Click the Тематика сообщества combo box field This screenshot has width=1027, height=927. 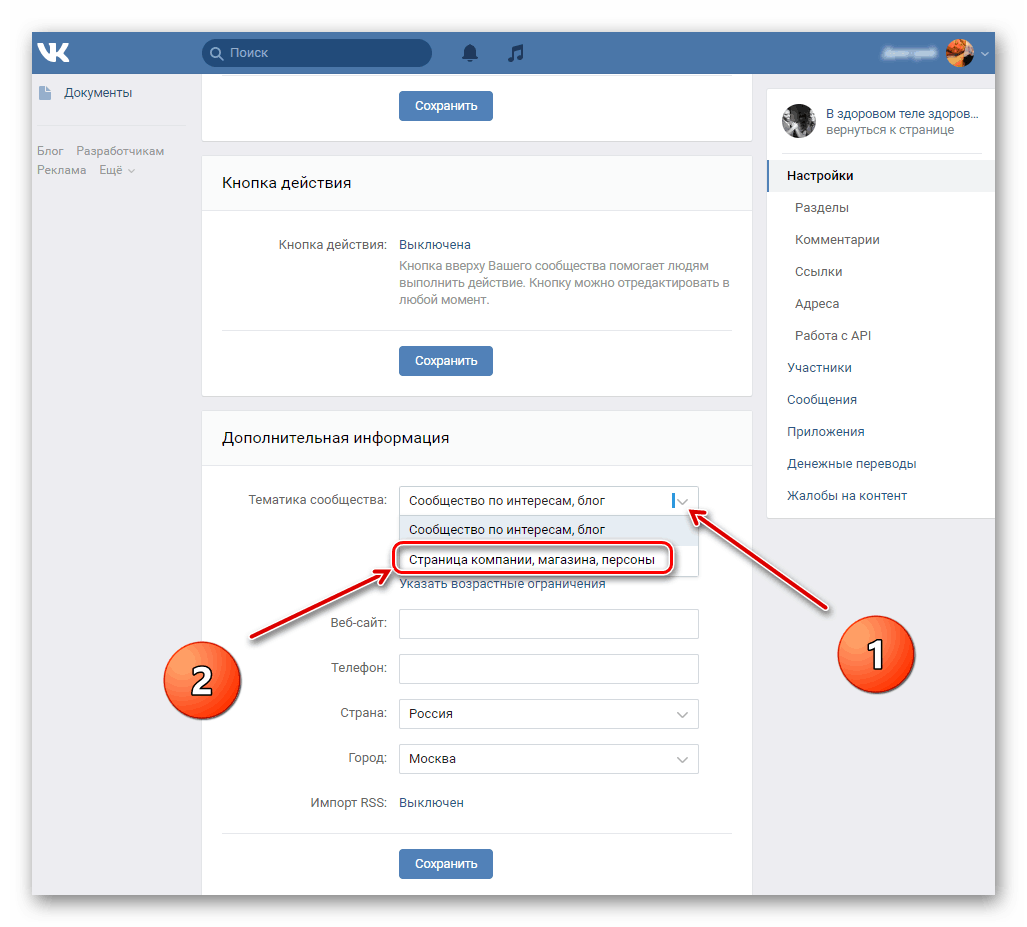(548, 501)
